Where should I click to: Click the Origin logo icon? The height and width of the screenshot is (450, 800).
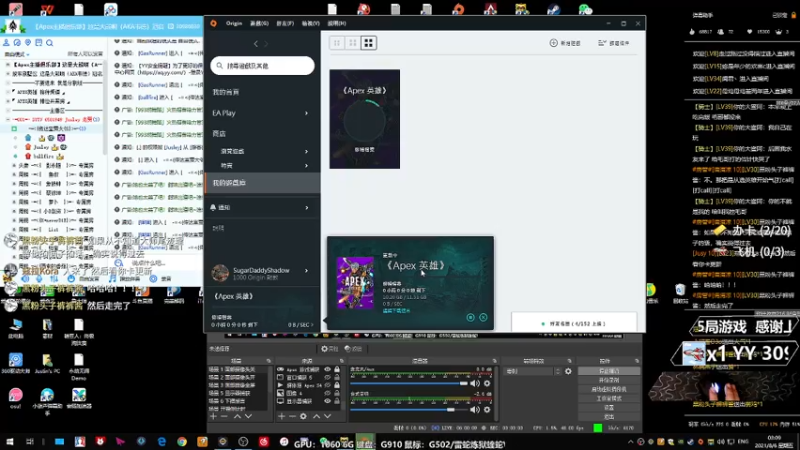point(214,23)
